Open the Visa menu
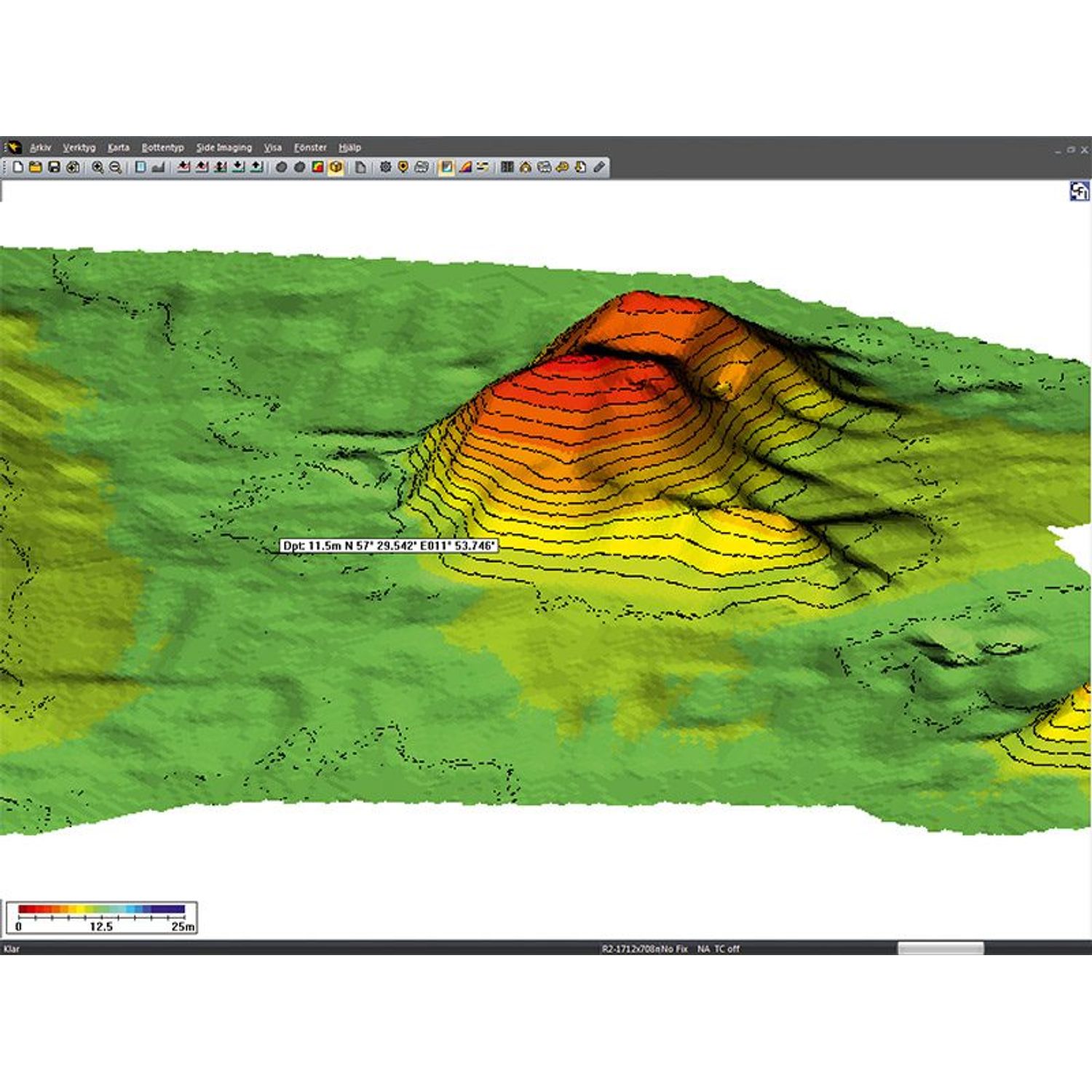 point(273,148)
